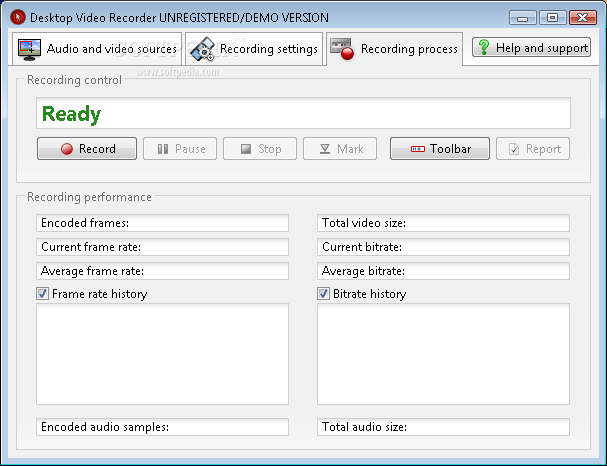Click the Stop button
The height and width of the screenshot is (466, 607).
260,149
